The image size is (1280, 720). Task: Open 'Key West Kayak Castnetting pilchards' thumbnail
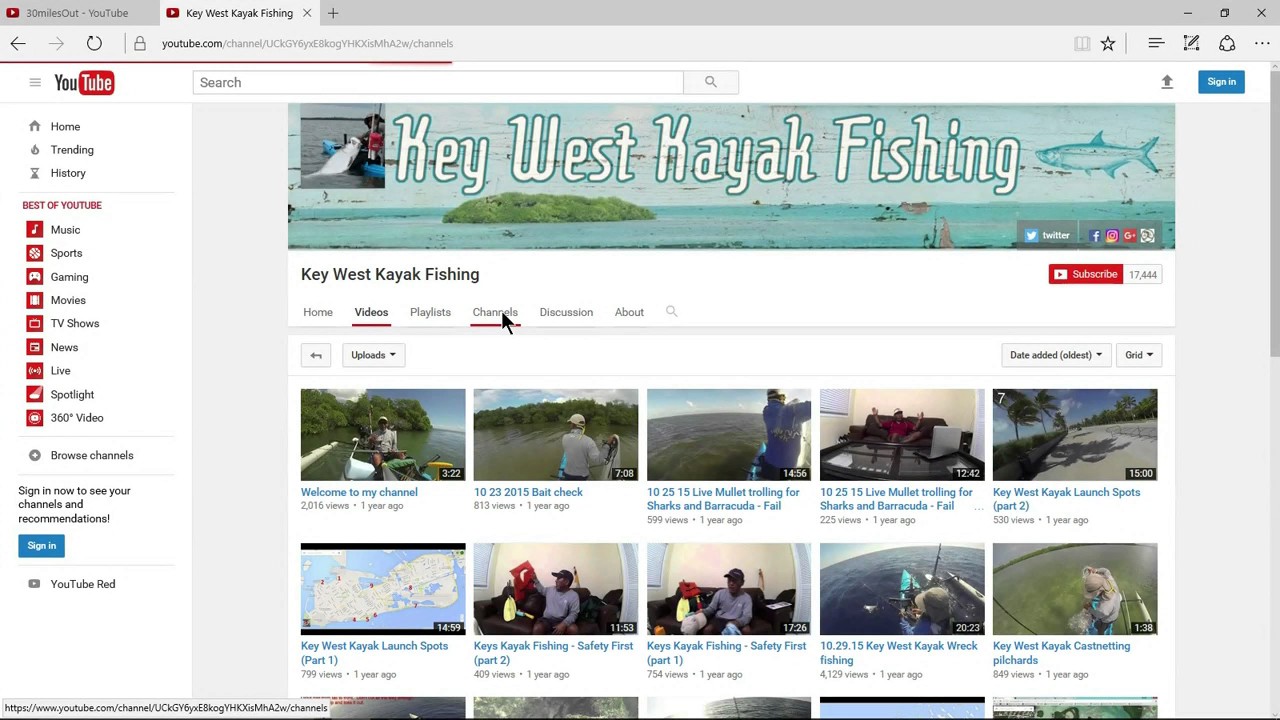point(1075,589)
